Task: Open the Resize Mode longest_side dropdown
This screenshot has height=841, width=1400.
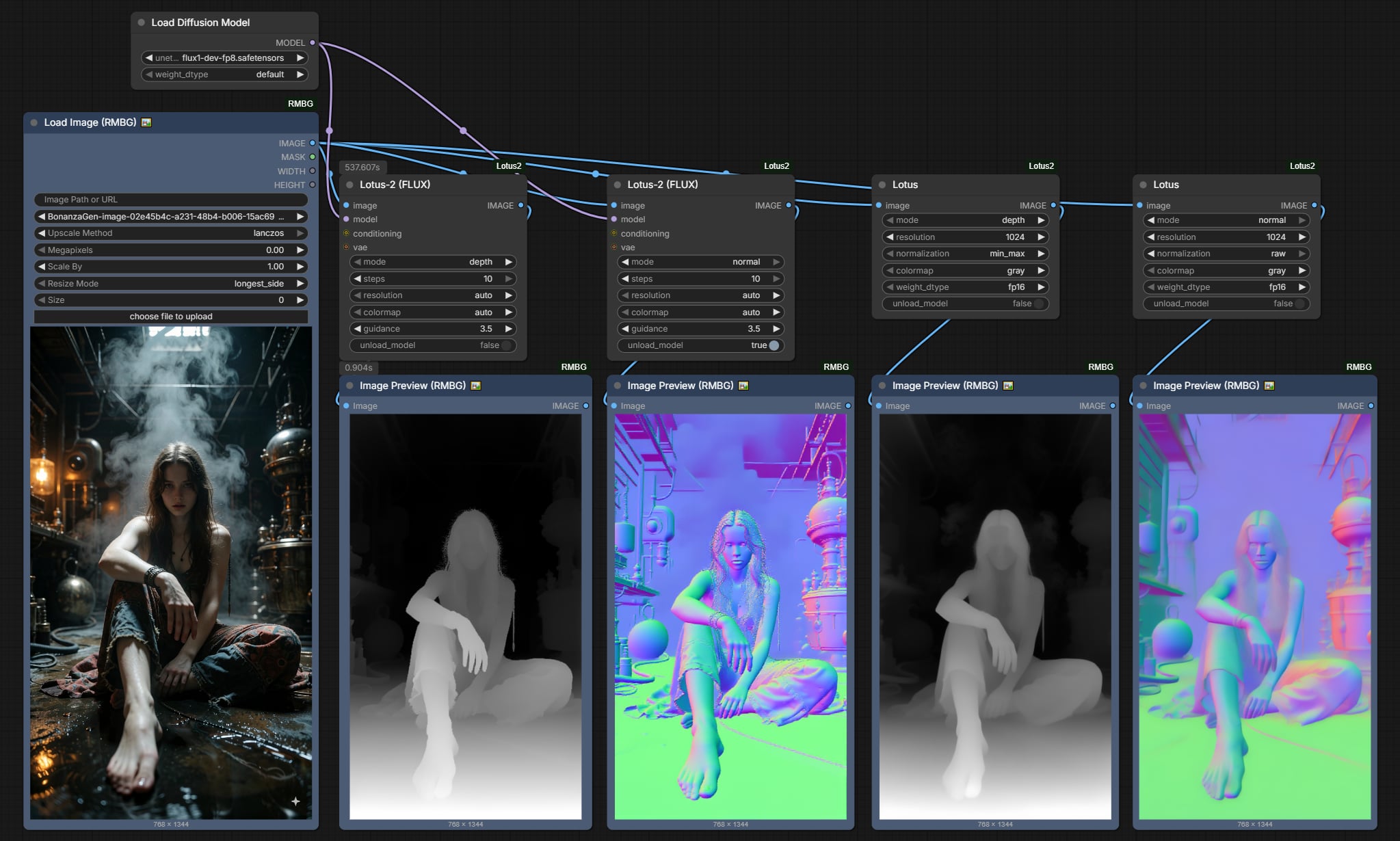Action: (171, 283)
